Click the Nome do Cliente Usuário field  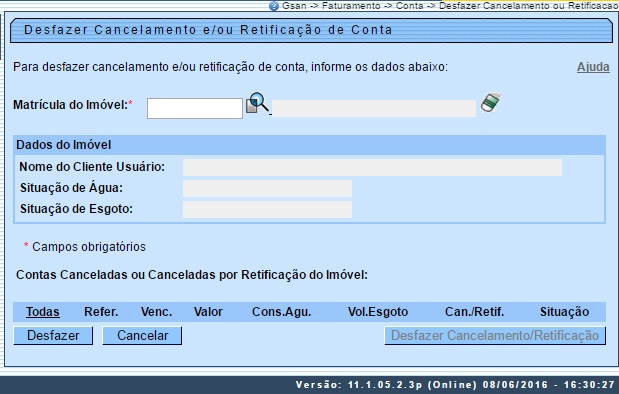(372, 167)
